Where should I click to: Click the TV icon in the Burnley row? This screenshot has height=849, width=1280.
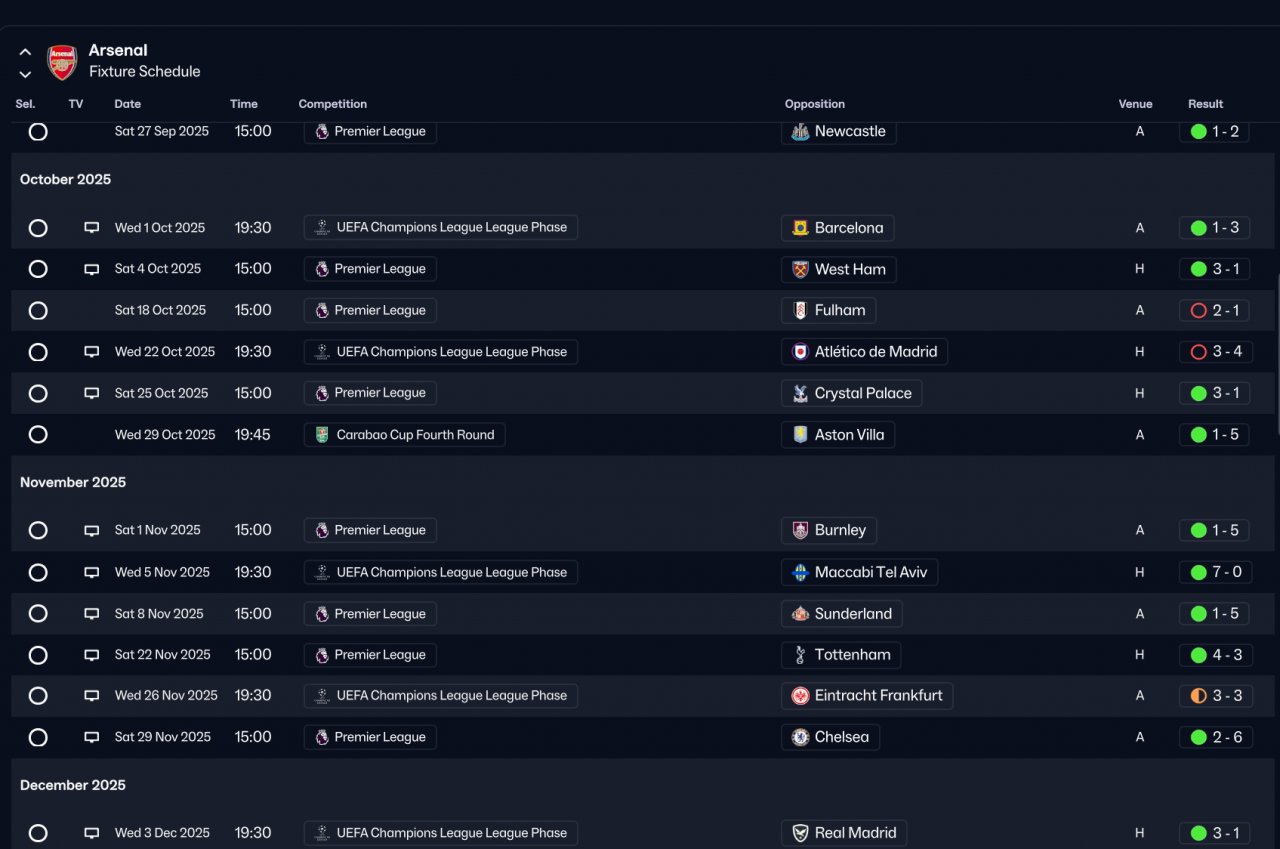[92, 530]
